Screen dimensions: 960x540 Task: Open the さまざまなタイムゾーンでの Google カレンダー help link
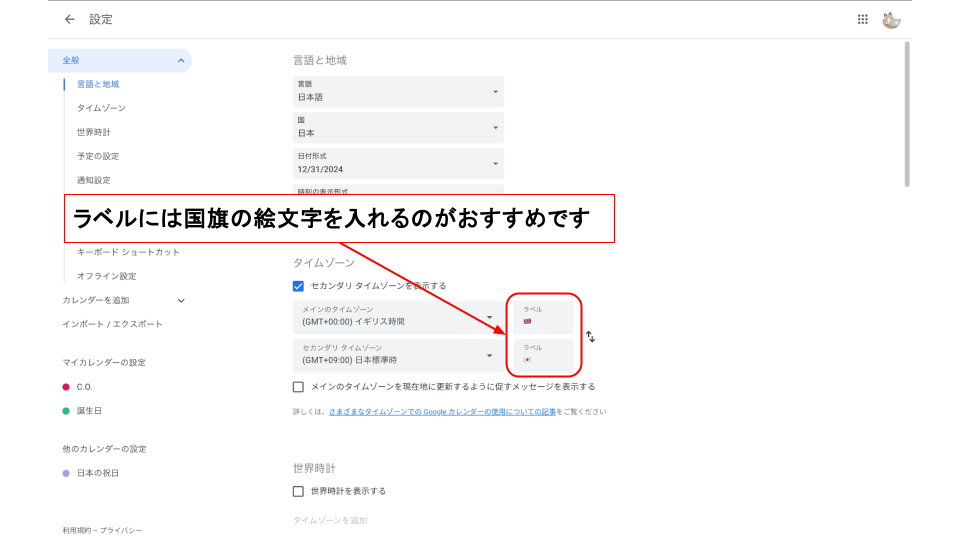442,412
